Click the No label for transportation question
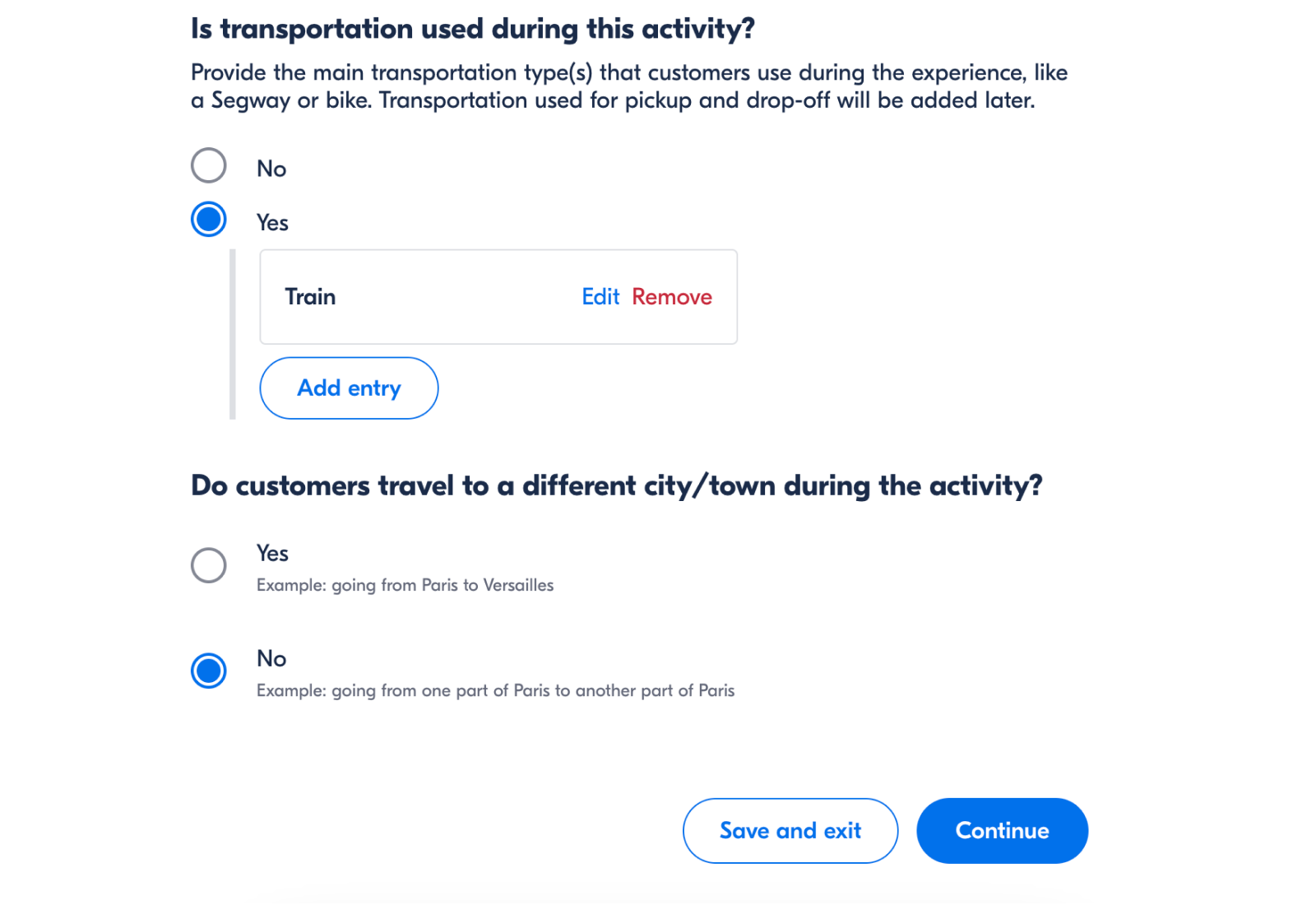This screenshot has width=1316, height=905. [272, 168]
